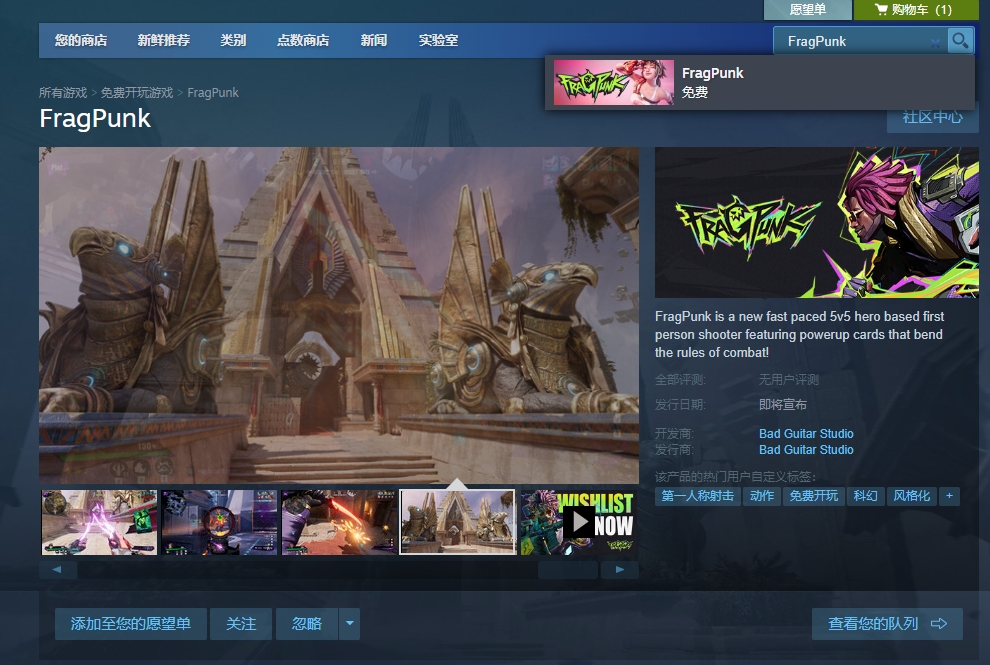This screenshot has width=990, height=665.
Task: Click the main temple screenshot image
Action: pos(339,315)
